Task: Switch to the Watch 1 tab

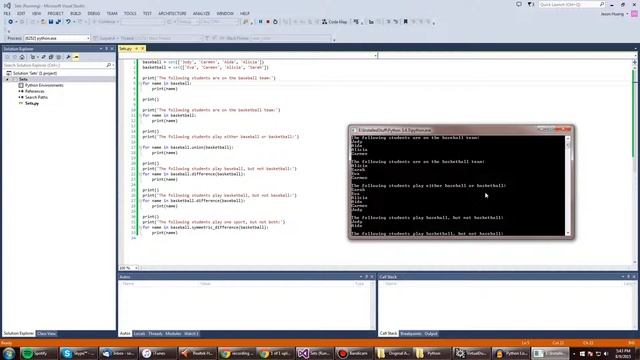Action: click(191, 333)
